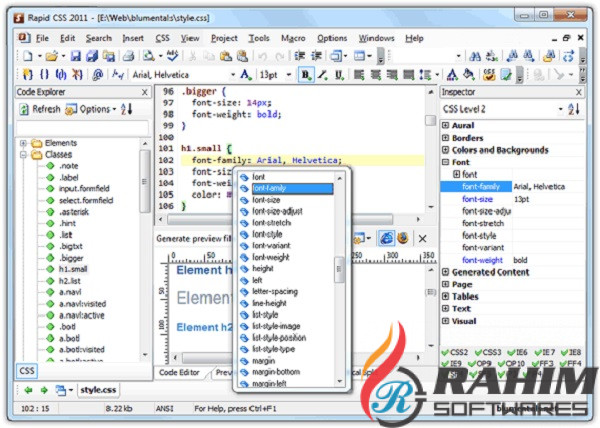Click sort icon in Code Explorer

click(126, 109)
